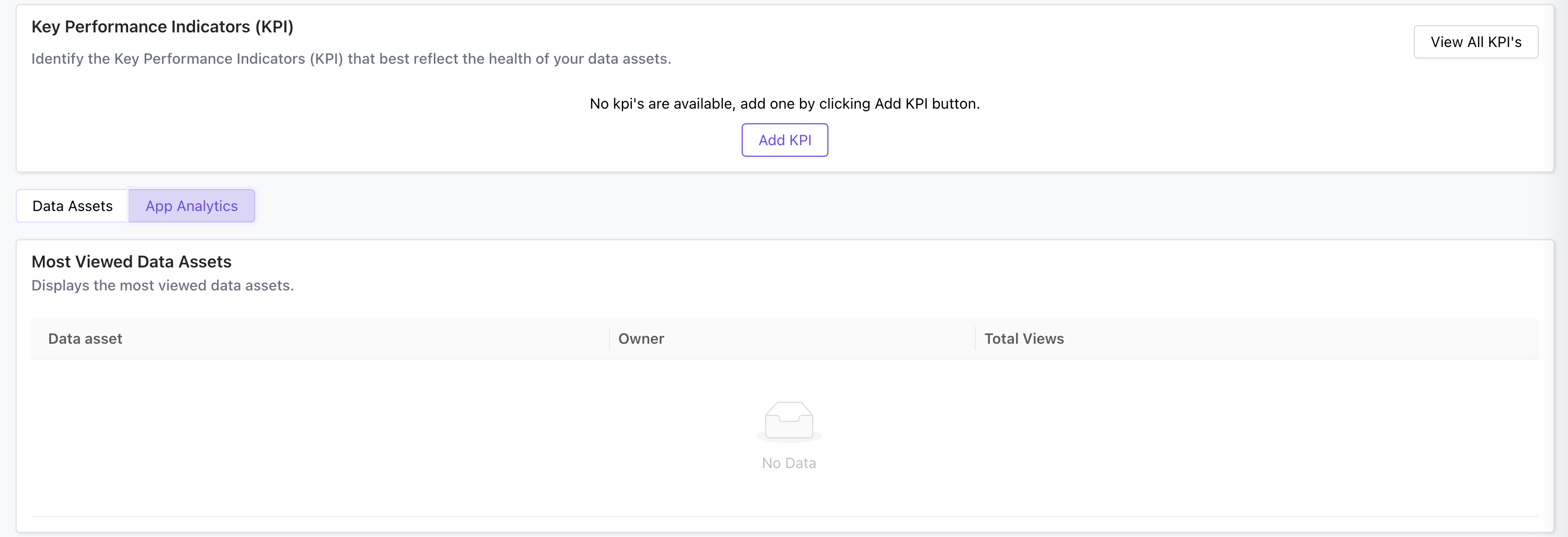Click 'Displays the most viewed data assets.' text

pos(163,286)
